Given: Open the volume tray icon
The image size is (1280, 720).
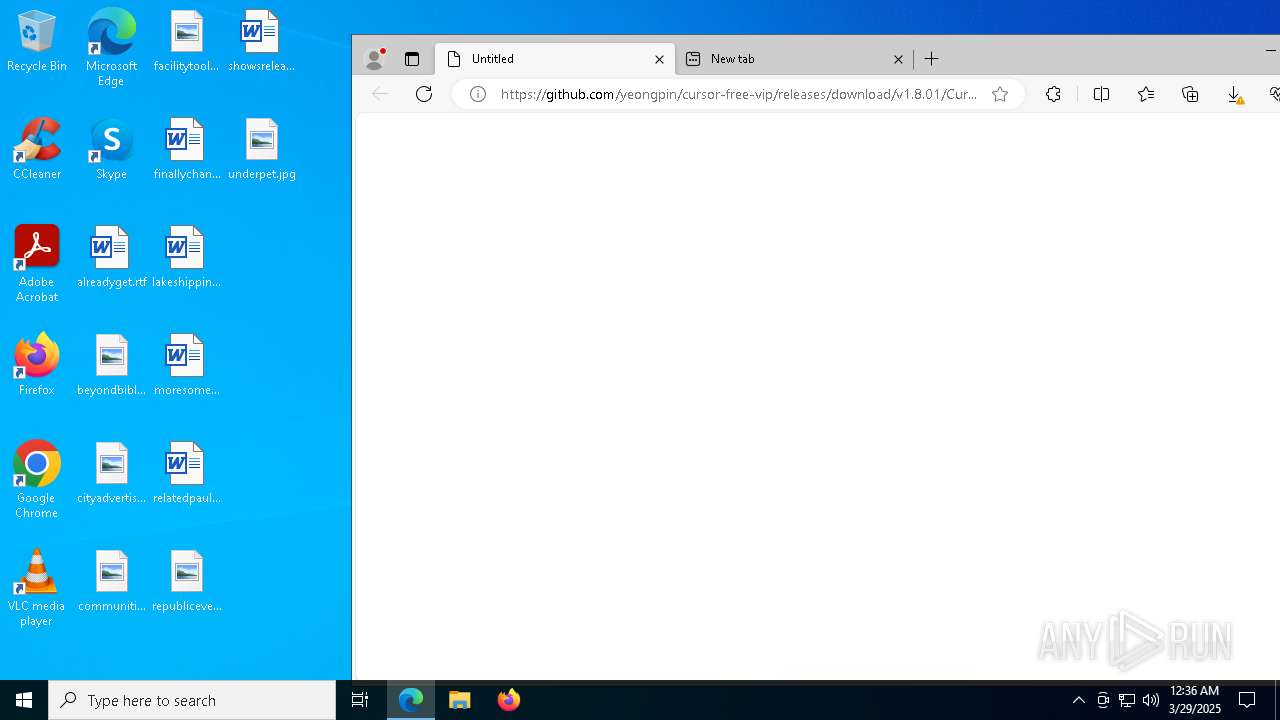Looking at the screenshot, I should (1151, 700).
